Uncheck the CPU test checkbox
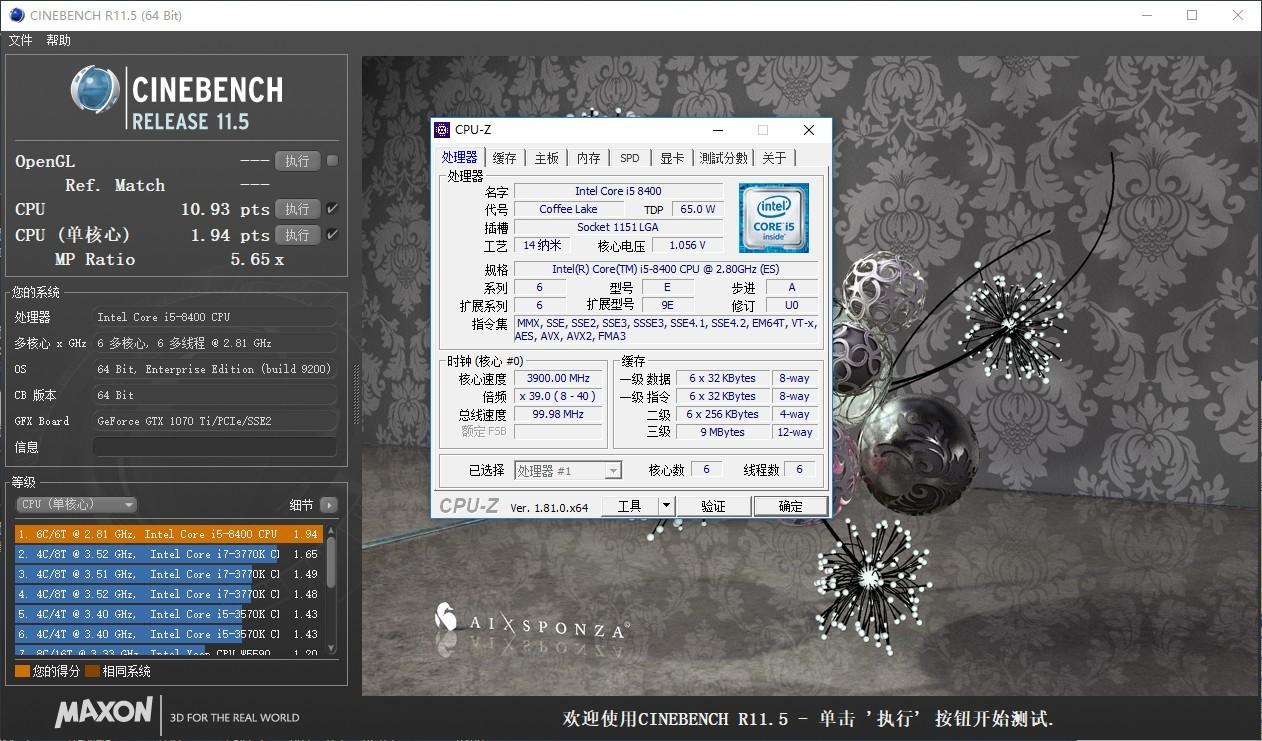1262x741 pixels. [x=332, y=209]
